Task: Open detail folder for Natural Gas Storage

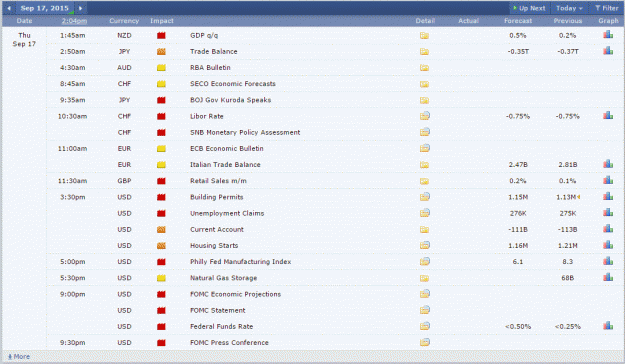Action: [424, 278]
